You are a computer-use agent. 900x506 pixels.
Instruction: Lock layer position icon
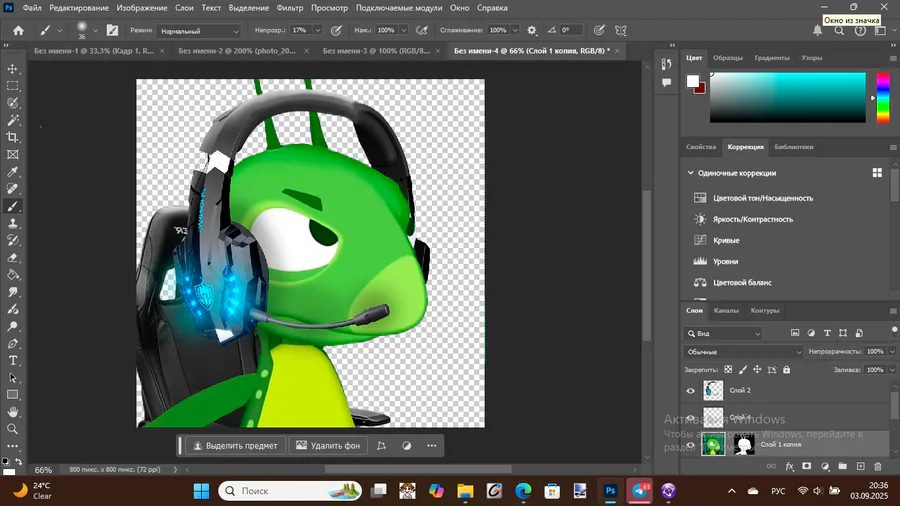click(757, 370)
